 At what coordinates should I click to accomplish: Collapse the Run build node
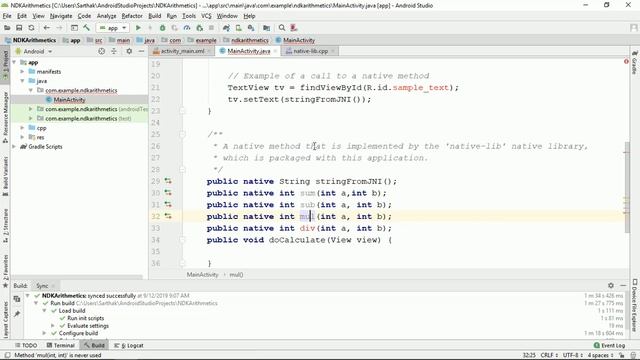[36, 303]
